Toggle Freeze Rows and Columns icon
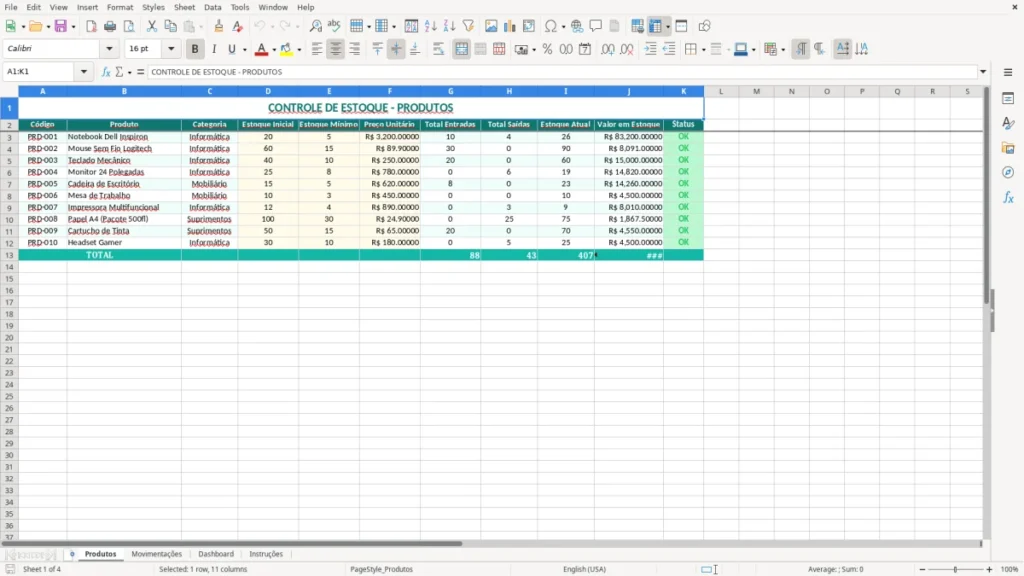Viewport: 1024px width, 576px height. click(x=656, y=26)
